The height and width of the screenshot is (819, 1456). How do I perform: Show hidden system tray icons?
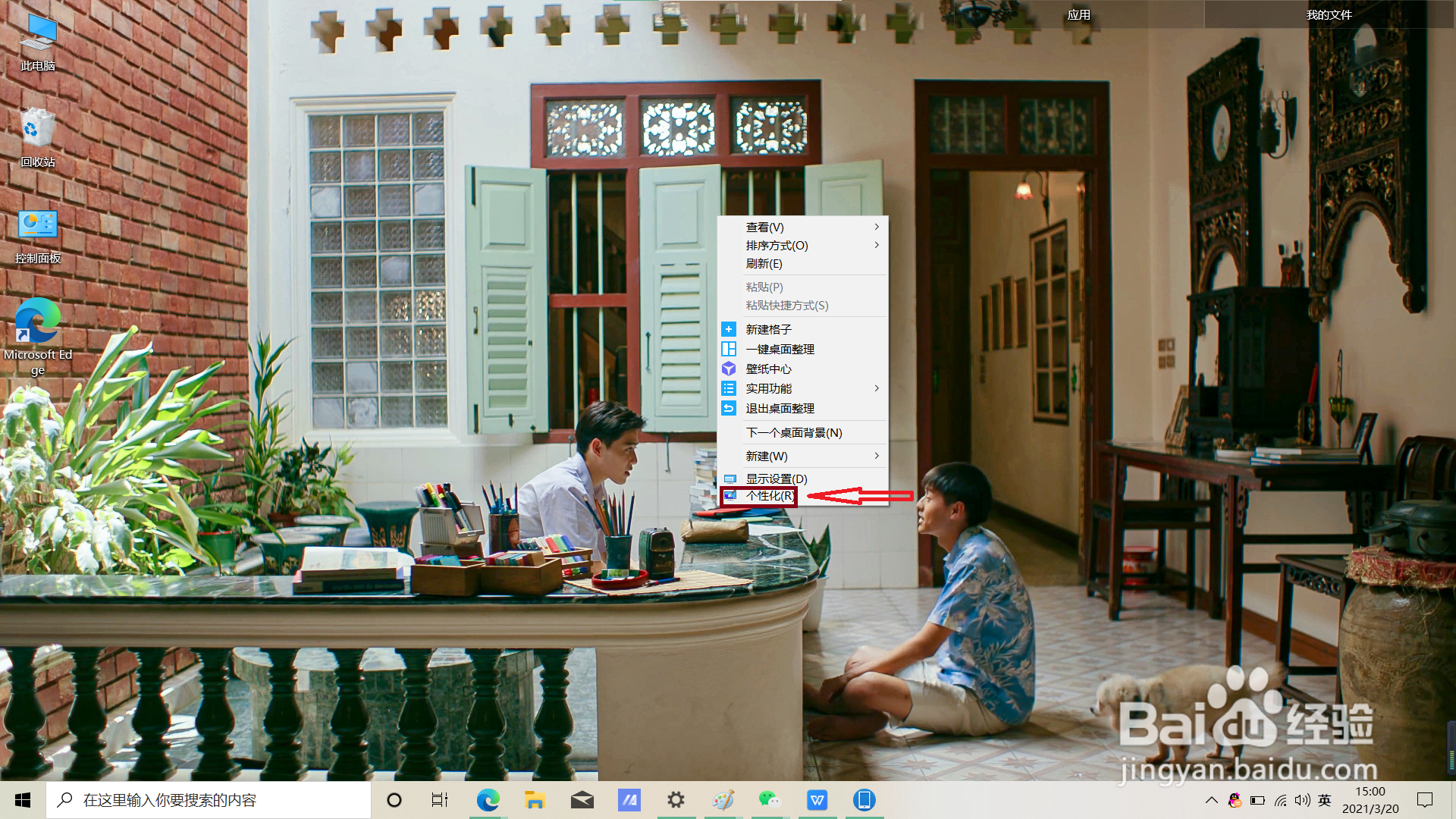(1211, 800)
